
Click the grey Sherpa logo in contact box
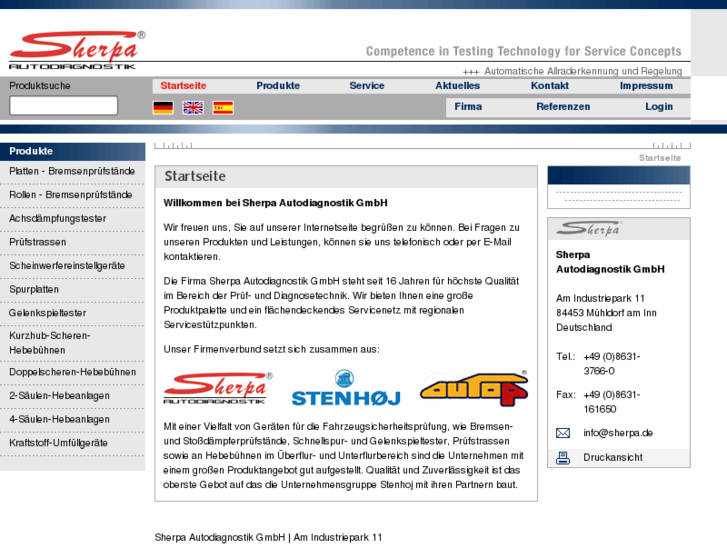click(x=589, y=228)
